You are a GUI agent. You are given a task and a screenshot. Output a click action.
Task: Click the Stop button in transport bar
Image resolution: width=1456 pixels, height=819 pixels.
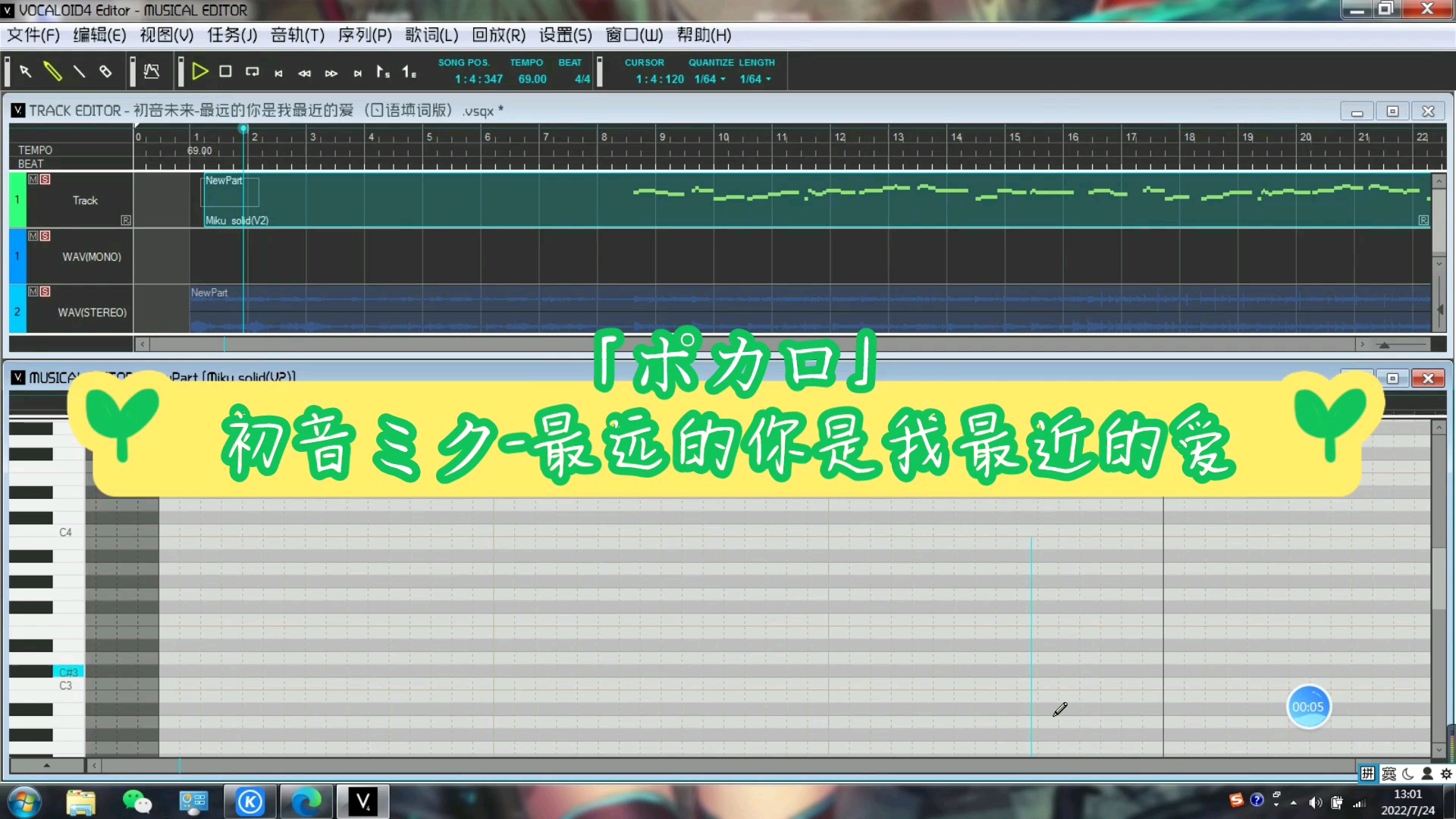tap(224, 71)
